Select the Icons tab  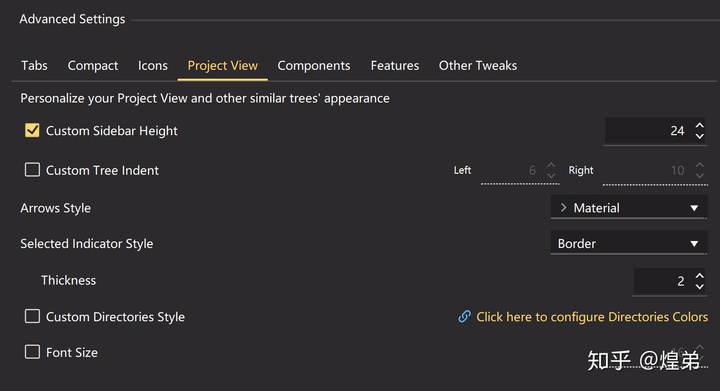click(152, 66)
